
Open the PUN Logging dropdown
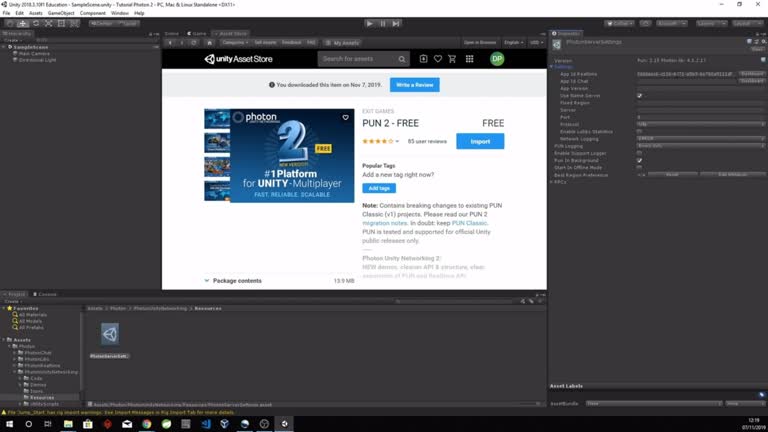pyautogui.click(x=700, y=146)
